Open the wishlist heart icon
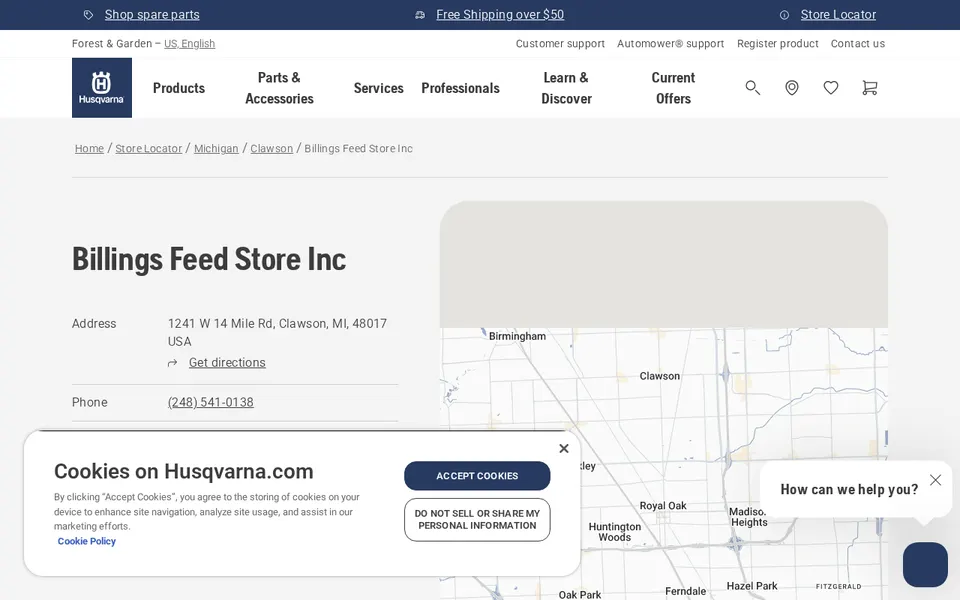 [x=831, y=88]
